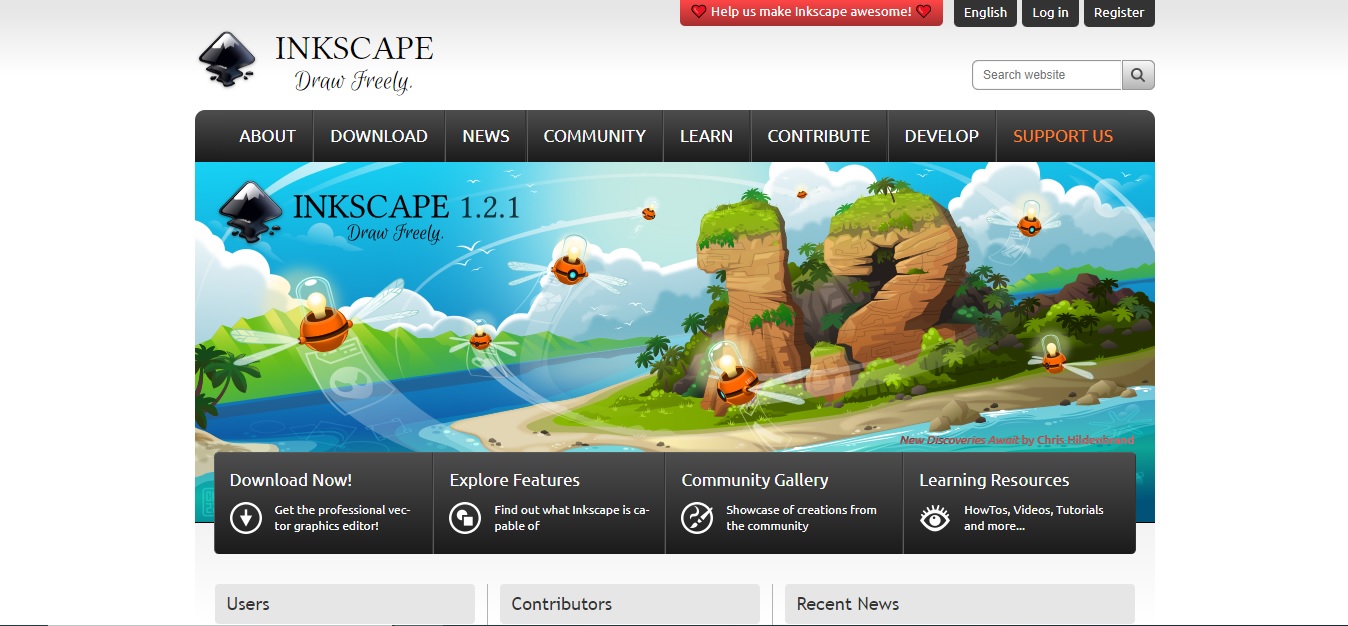Open the DEVELOP menu
Image resolution: width=1348 pixels, height=626 pixels.
pos(942,136)
